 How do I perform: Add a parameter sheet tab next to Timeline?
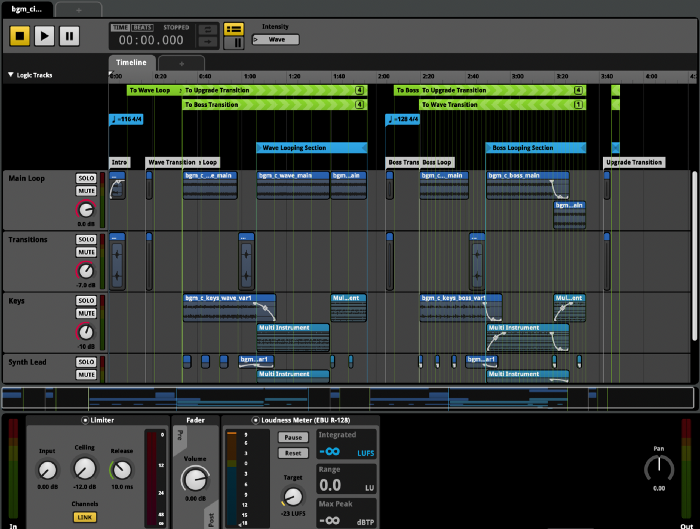tap(183, 62)
